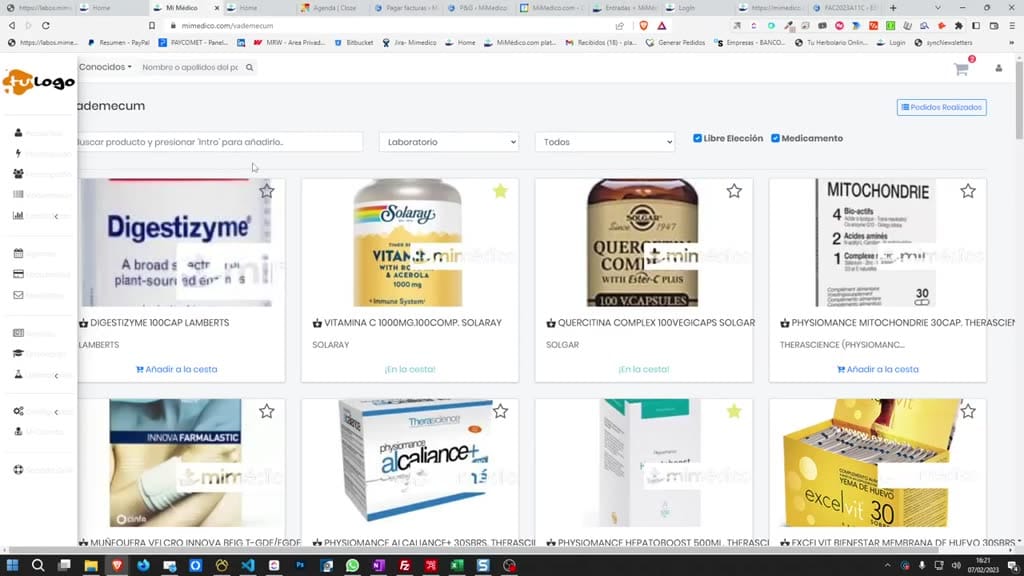Open the credit card sidebar icon

[18, 274]
